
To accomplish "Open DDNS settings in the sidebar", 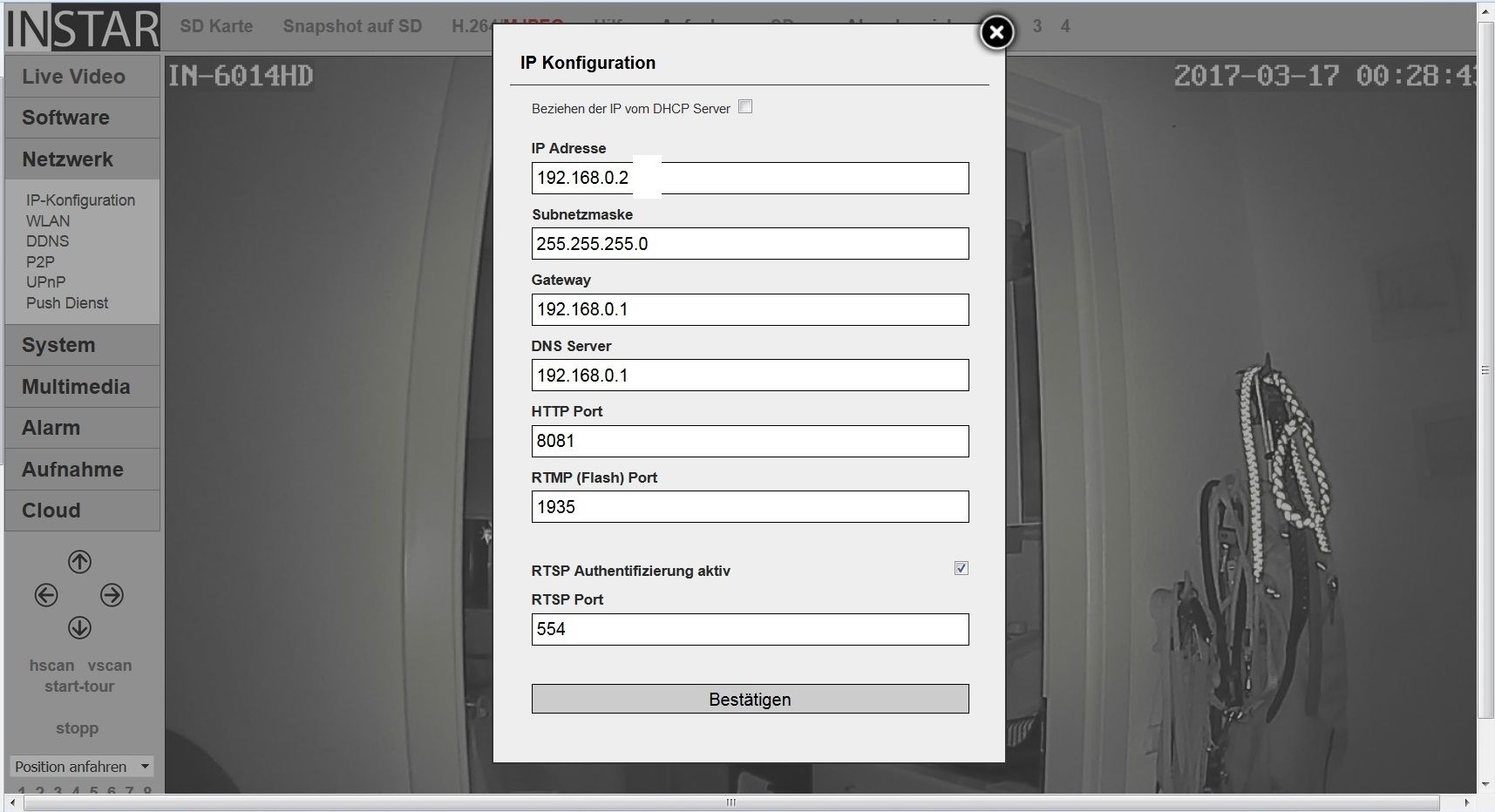I will pos(47,241).
